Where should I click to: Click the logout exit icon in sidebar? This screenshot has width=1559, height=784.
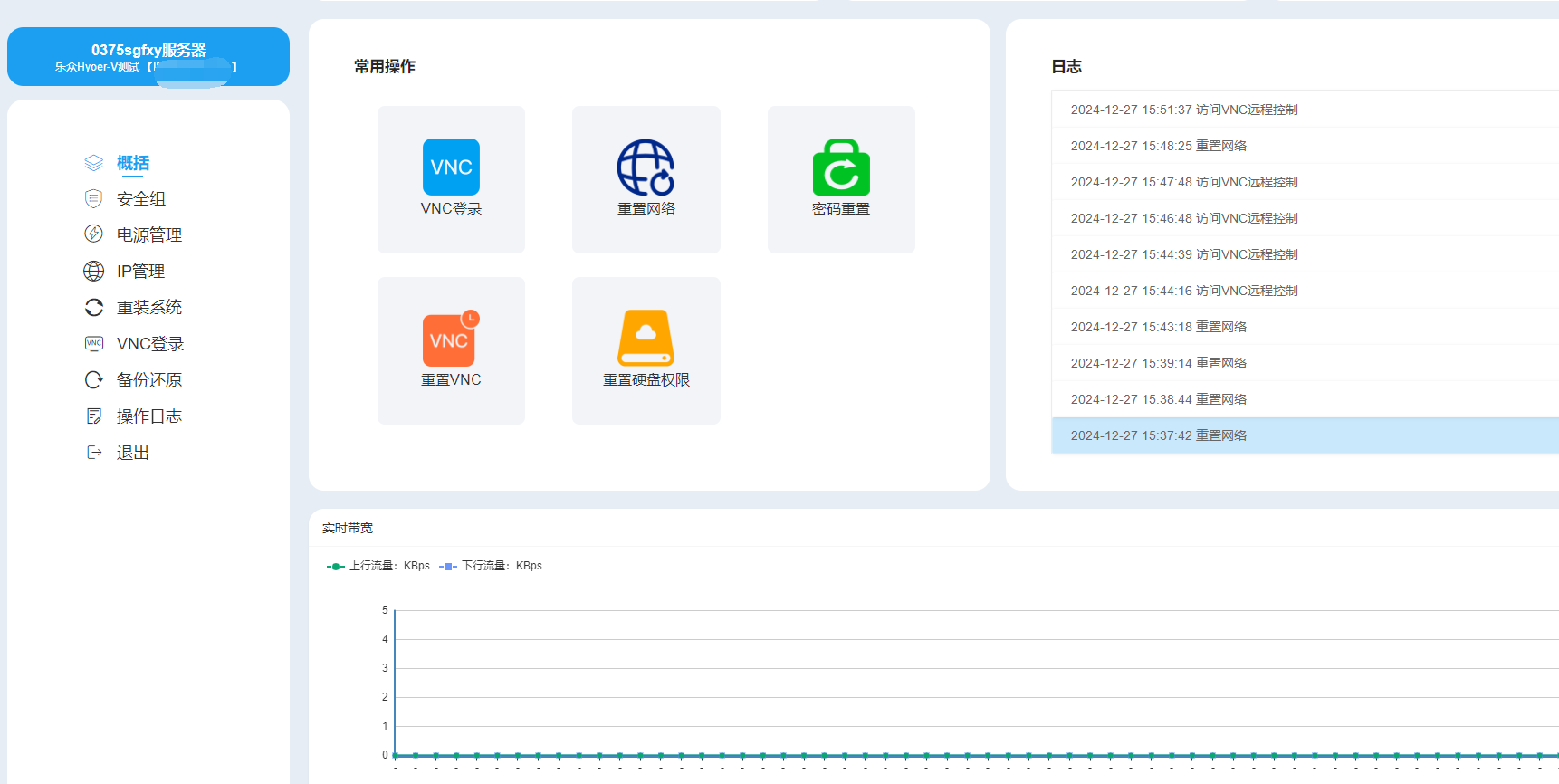click(x=93, y=452)
